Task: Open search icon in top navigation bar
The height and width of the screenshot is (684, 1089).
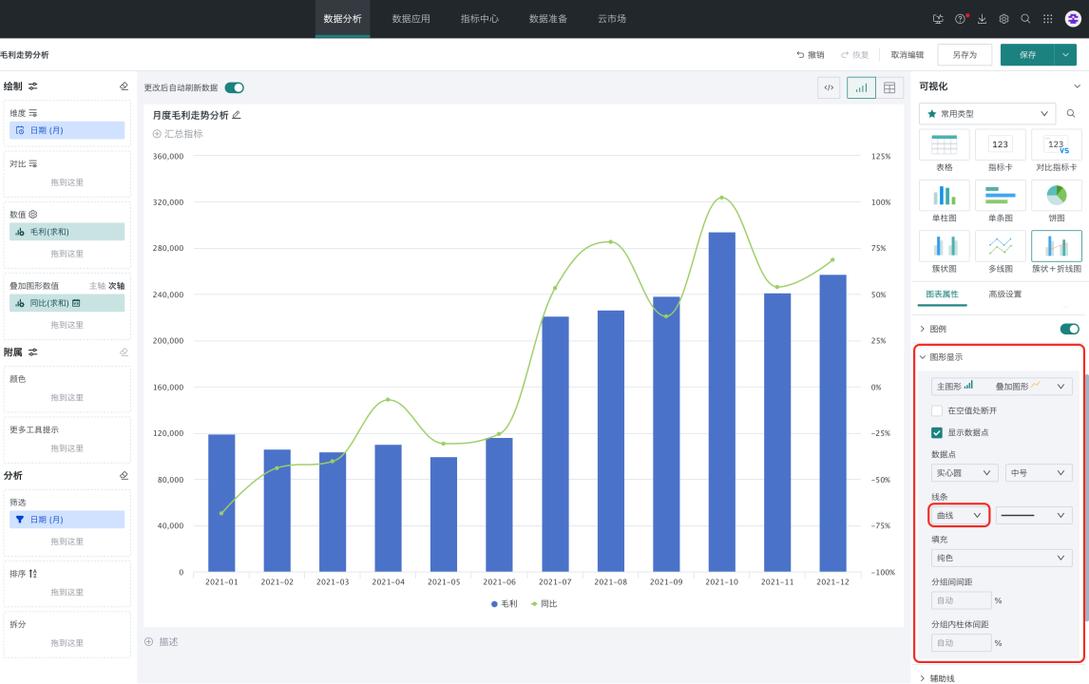Action: pyautogui.click(x=1025, y=19)
